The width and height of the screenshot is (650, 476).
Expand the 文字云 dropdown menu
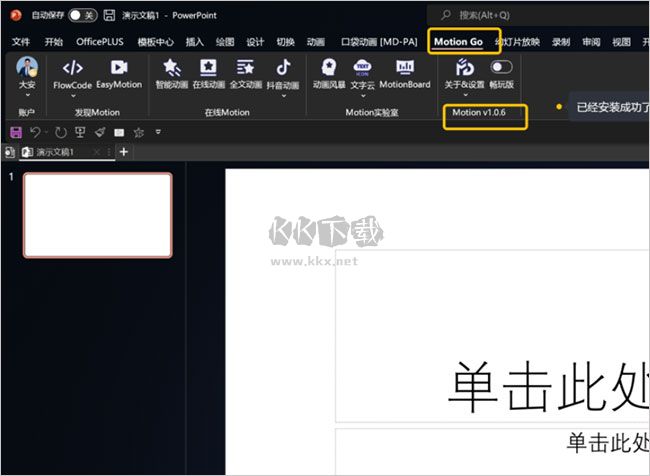point(362,96)
